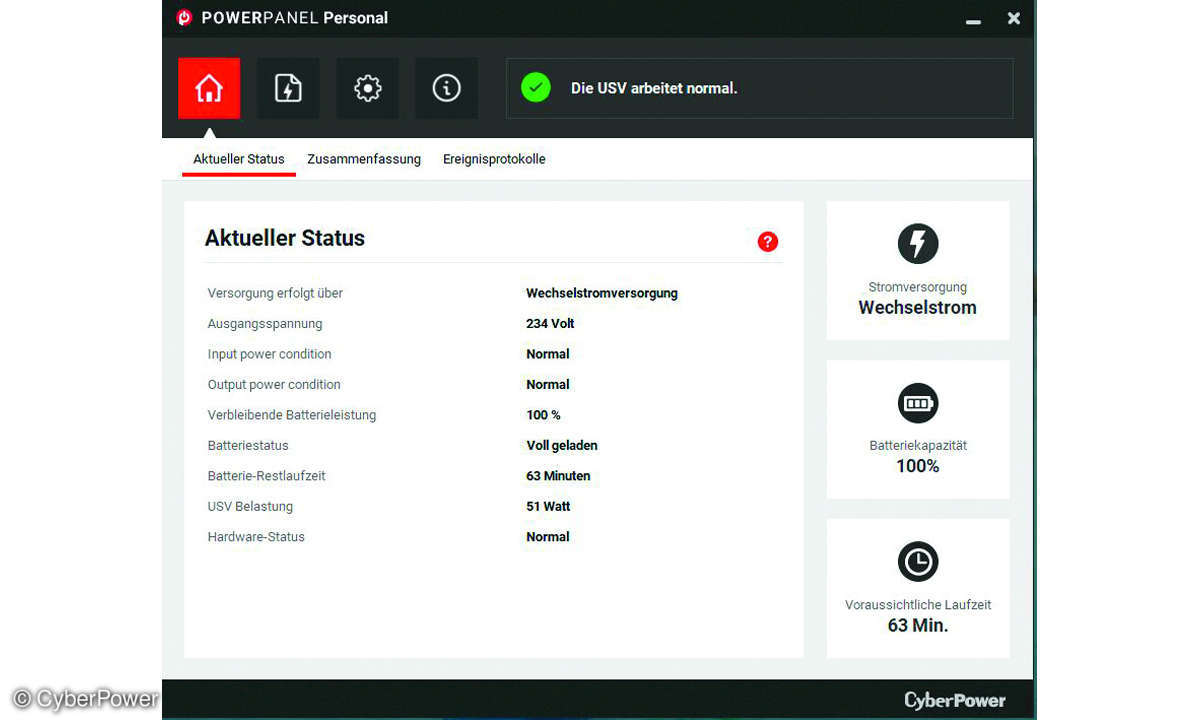Click the red help question mark
1200x720 pixels.
[768, 241]
